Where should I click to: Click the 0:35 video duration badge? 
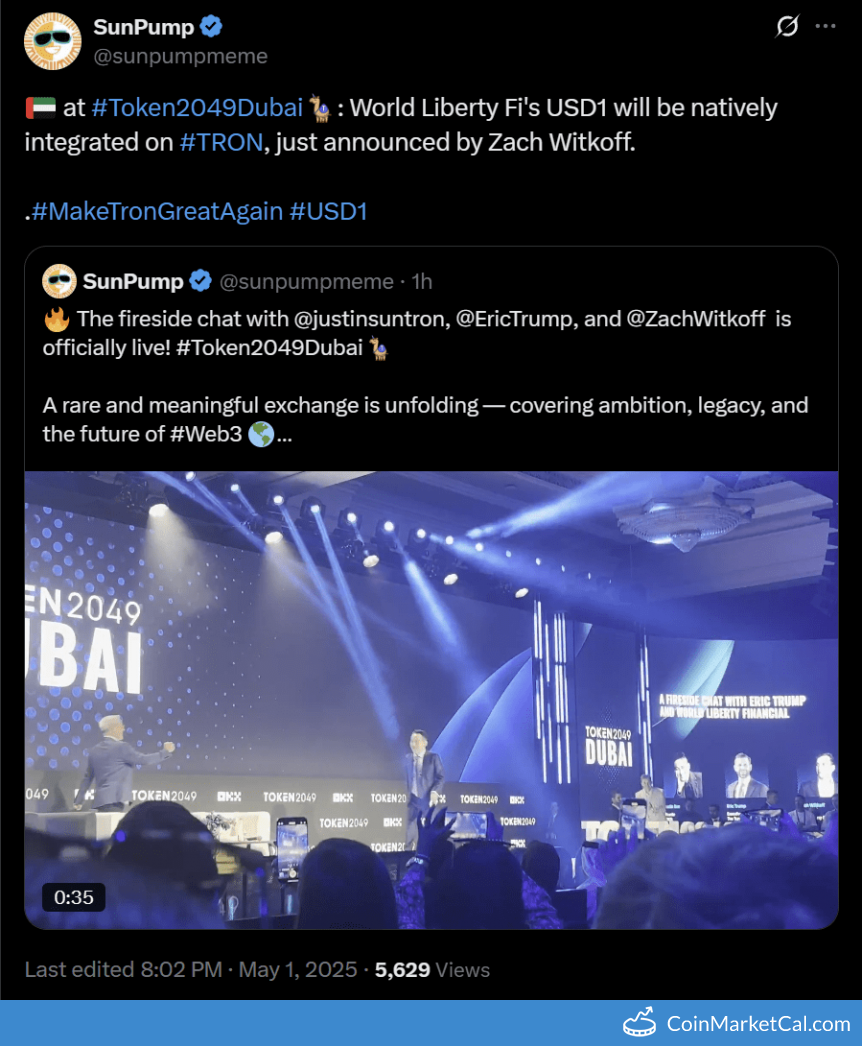click(x=73, y=897)
